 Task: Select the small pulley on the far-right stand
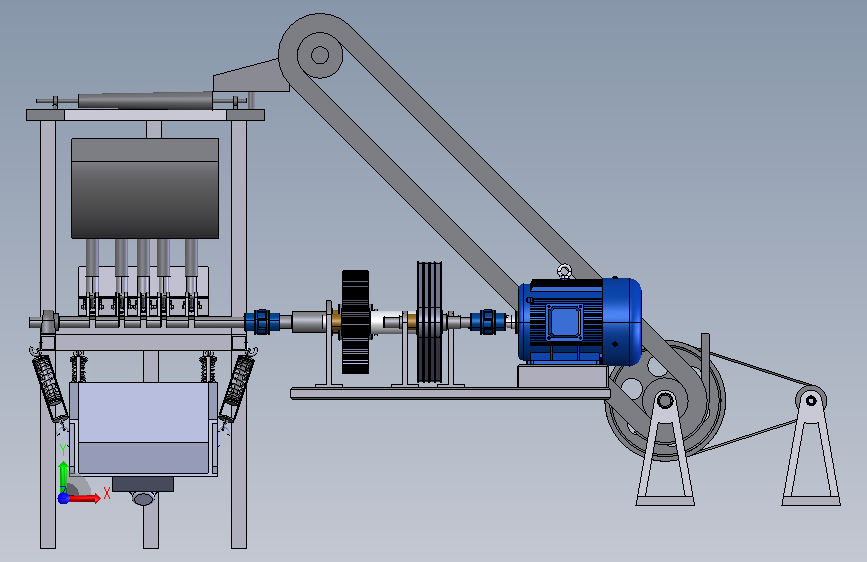pyautogui.click(x=811, y=400)
